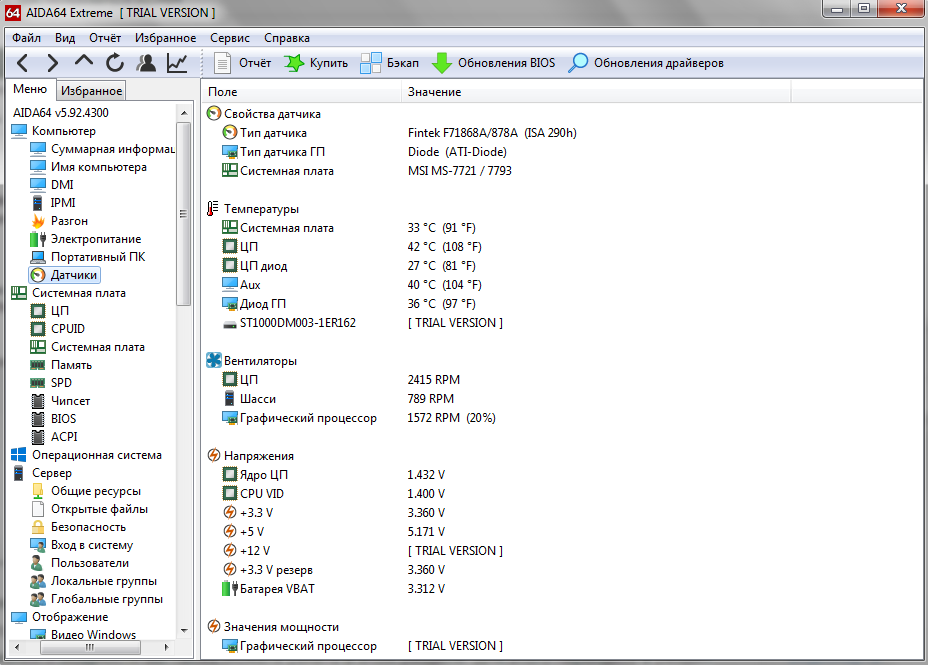Click the Back navigation arrow
The image size is (928, 665).
[22, 63]
